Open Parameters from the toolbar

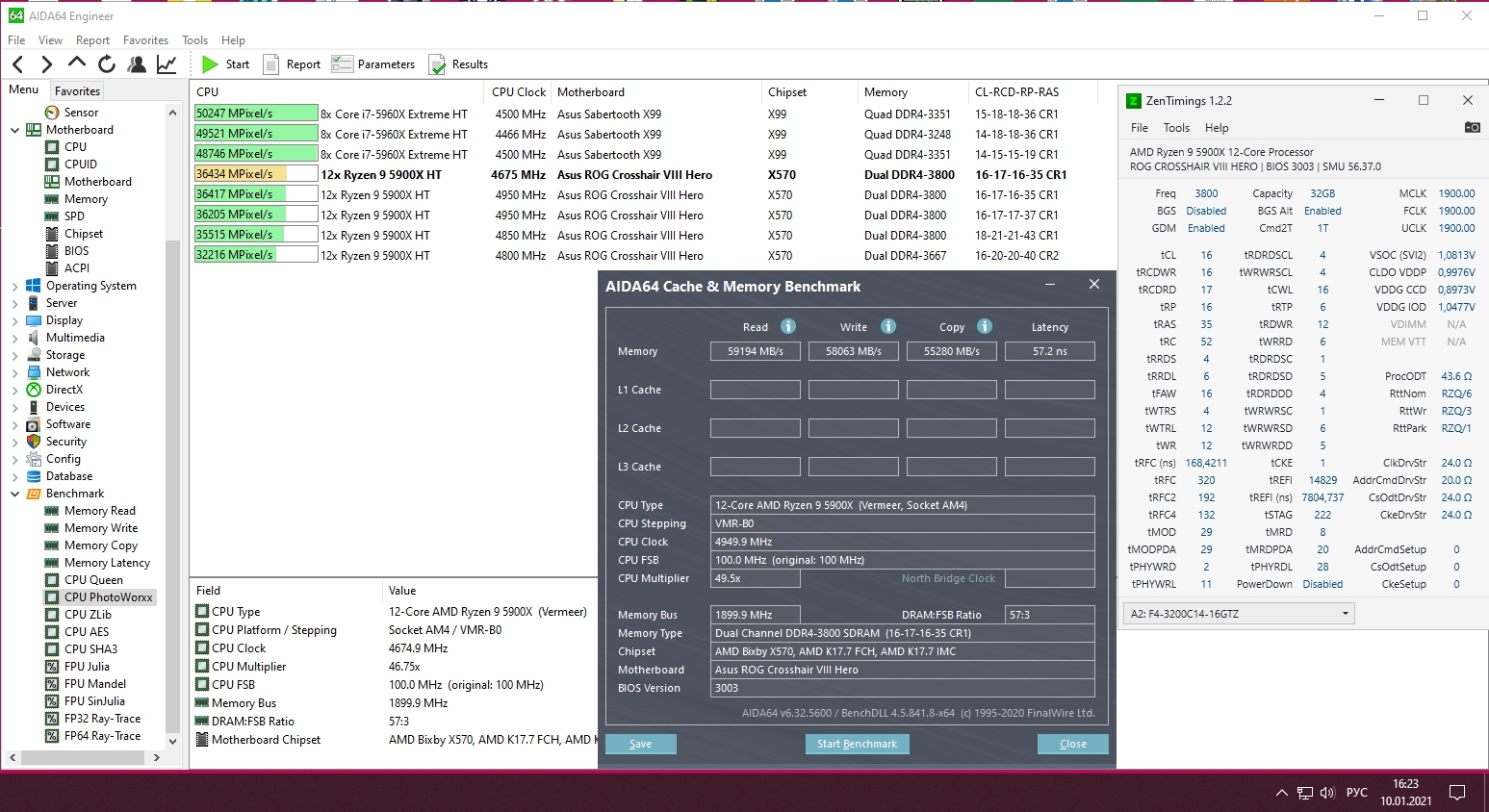(373, 64)
